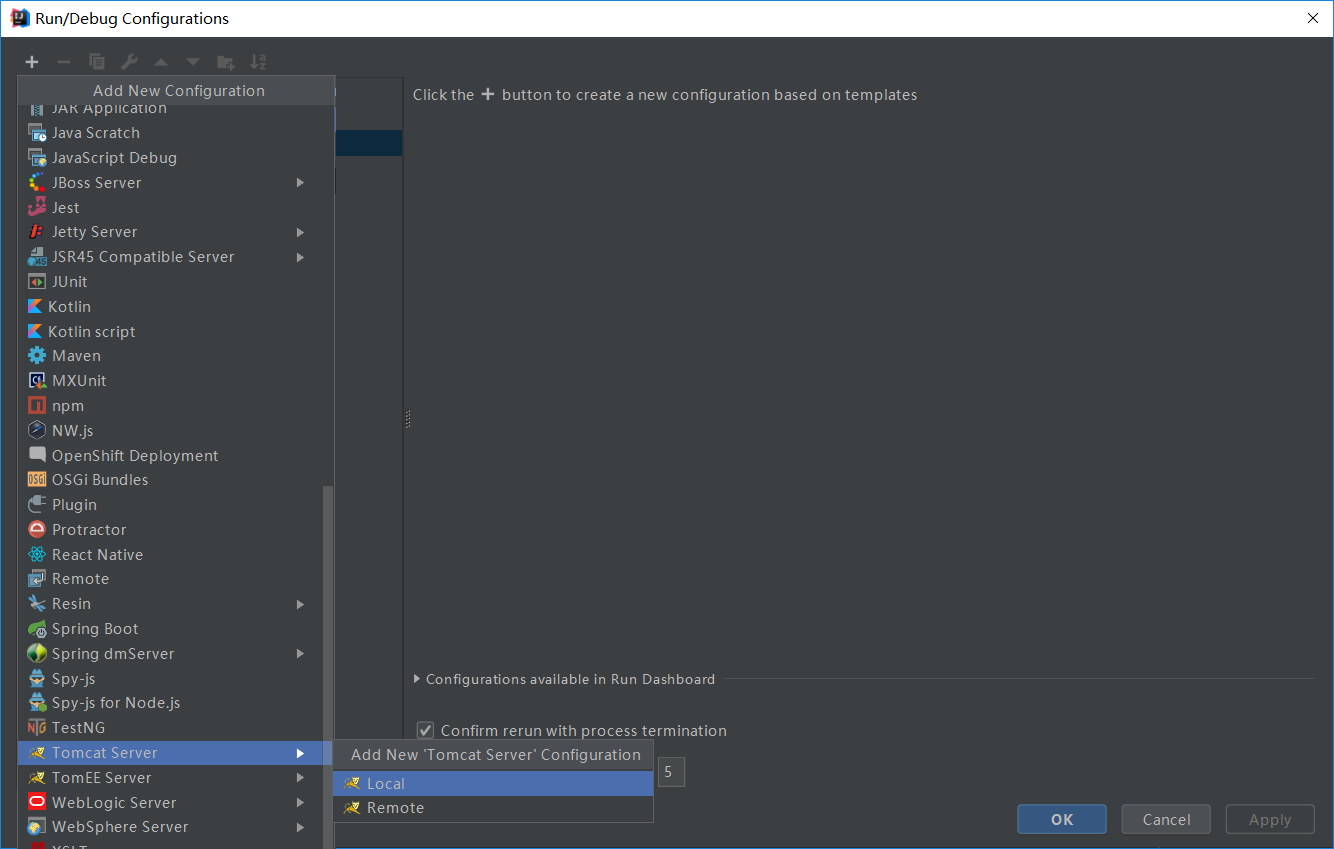Image resolution: width=1334 pixels, height=849 pixels.
Task: Click the TestNG icon
Action: coord(37,728)
